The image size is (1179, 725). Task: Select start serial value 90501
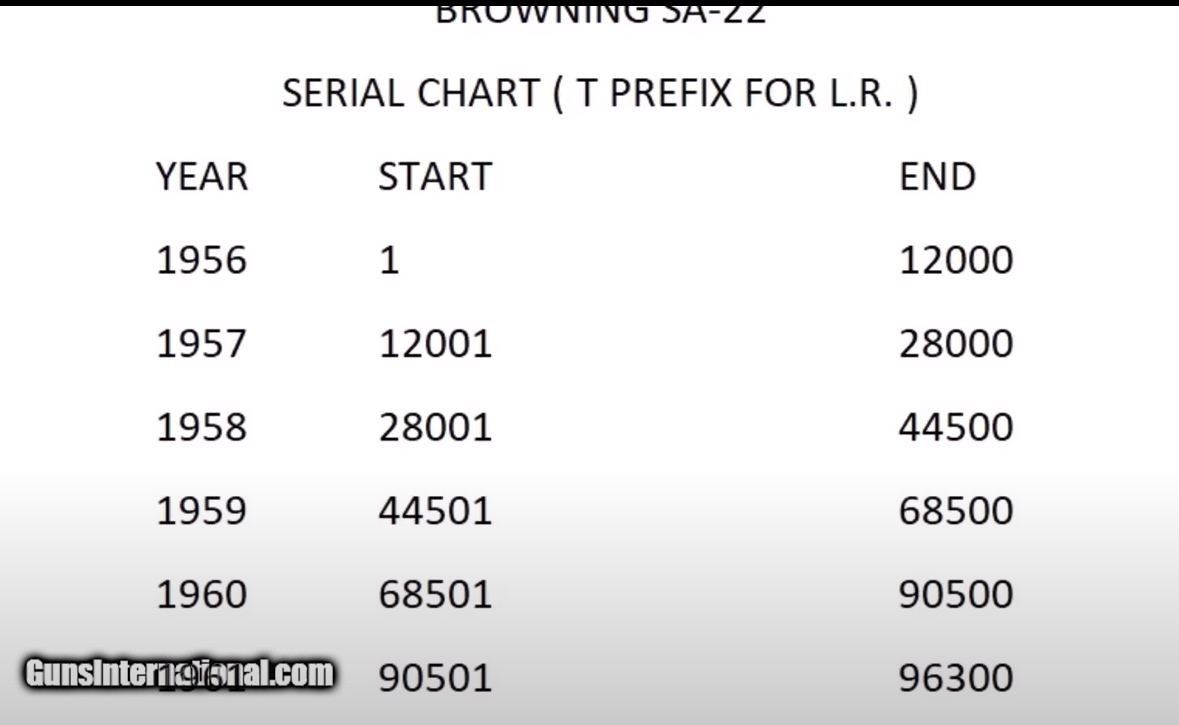point(435,678)
